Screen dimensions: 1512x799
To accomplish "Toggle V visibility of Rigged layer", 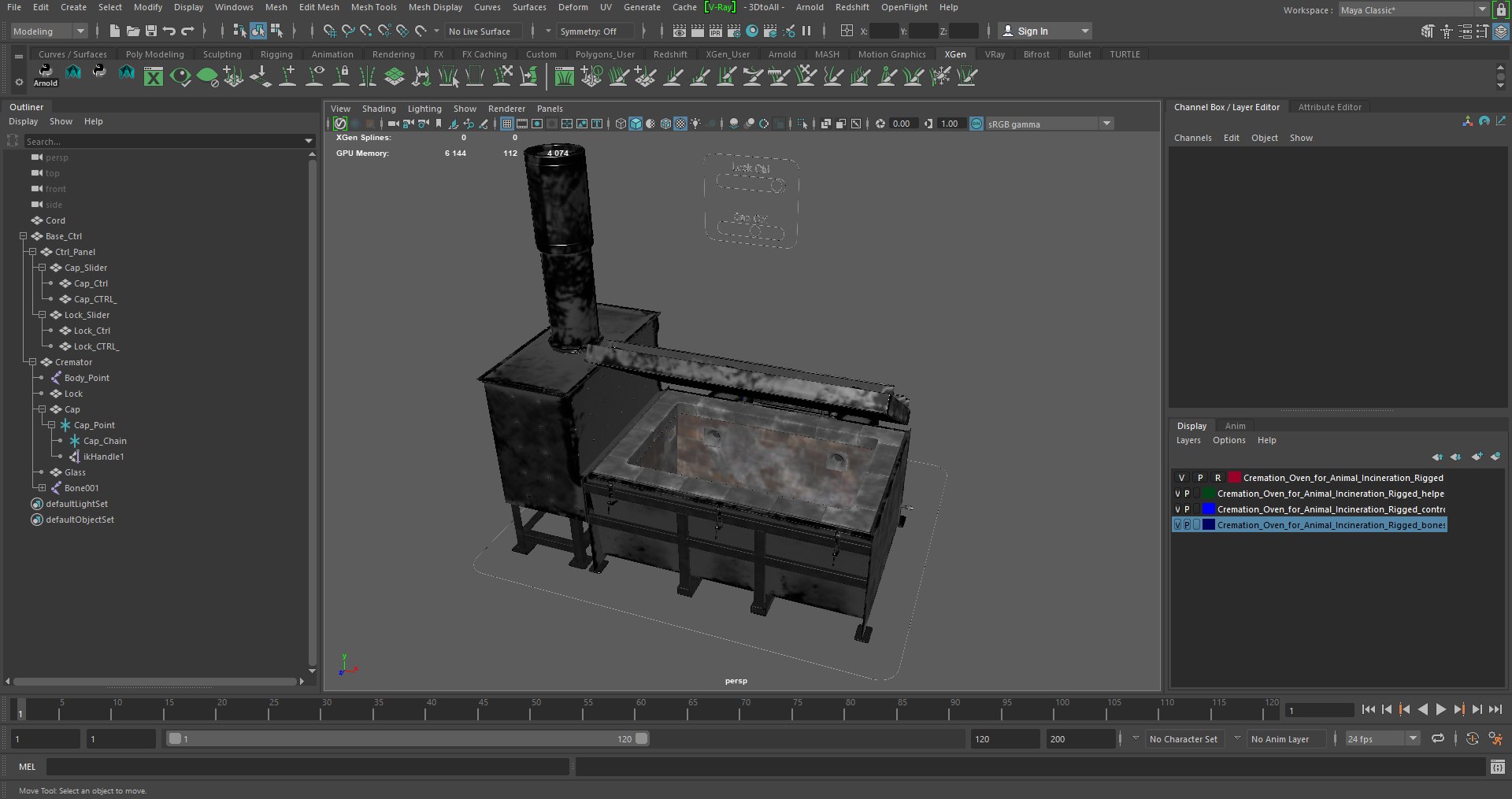I will pyautogui.click(x=1181, y=478).
